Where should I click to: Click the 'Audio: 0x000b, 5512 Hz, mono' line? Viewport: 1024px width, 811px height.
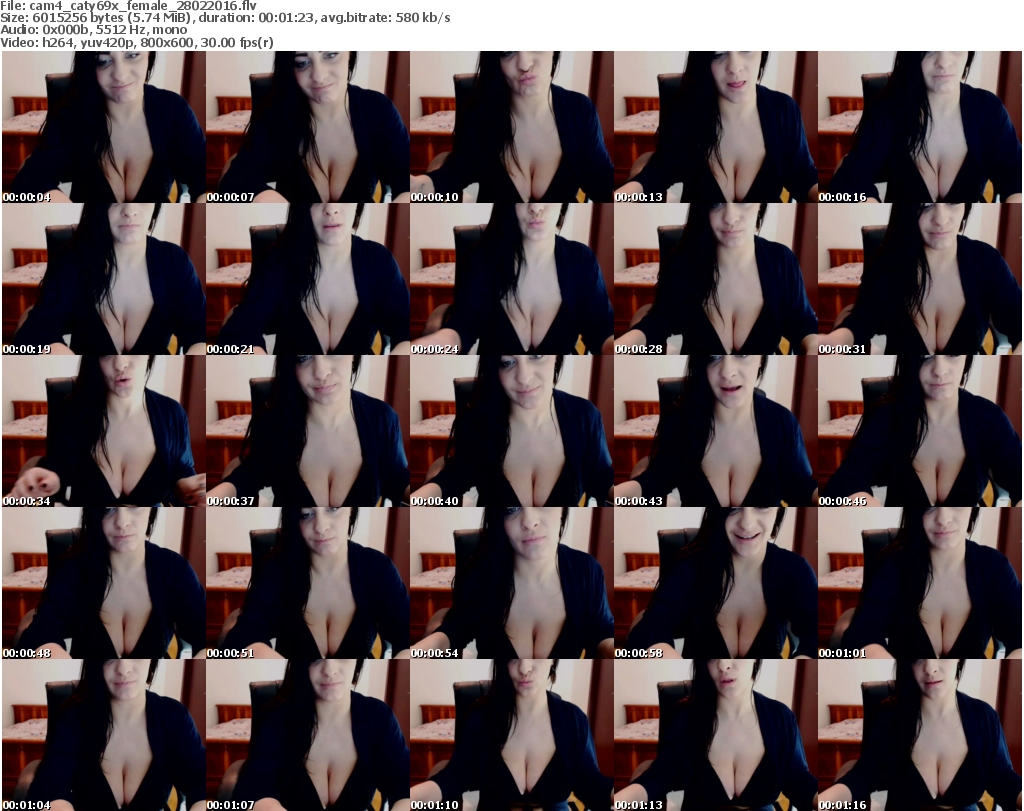pyautogui.click(x=93, y=30)
